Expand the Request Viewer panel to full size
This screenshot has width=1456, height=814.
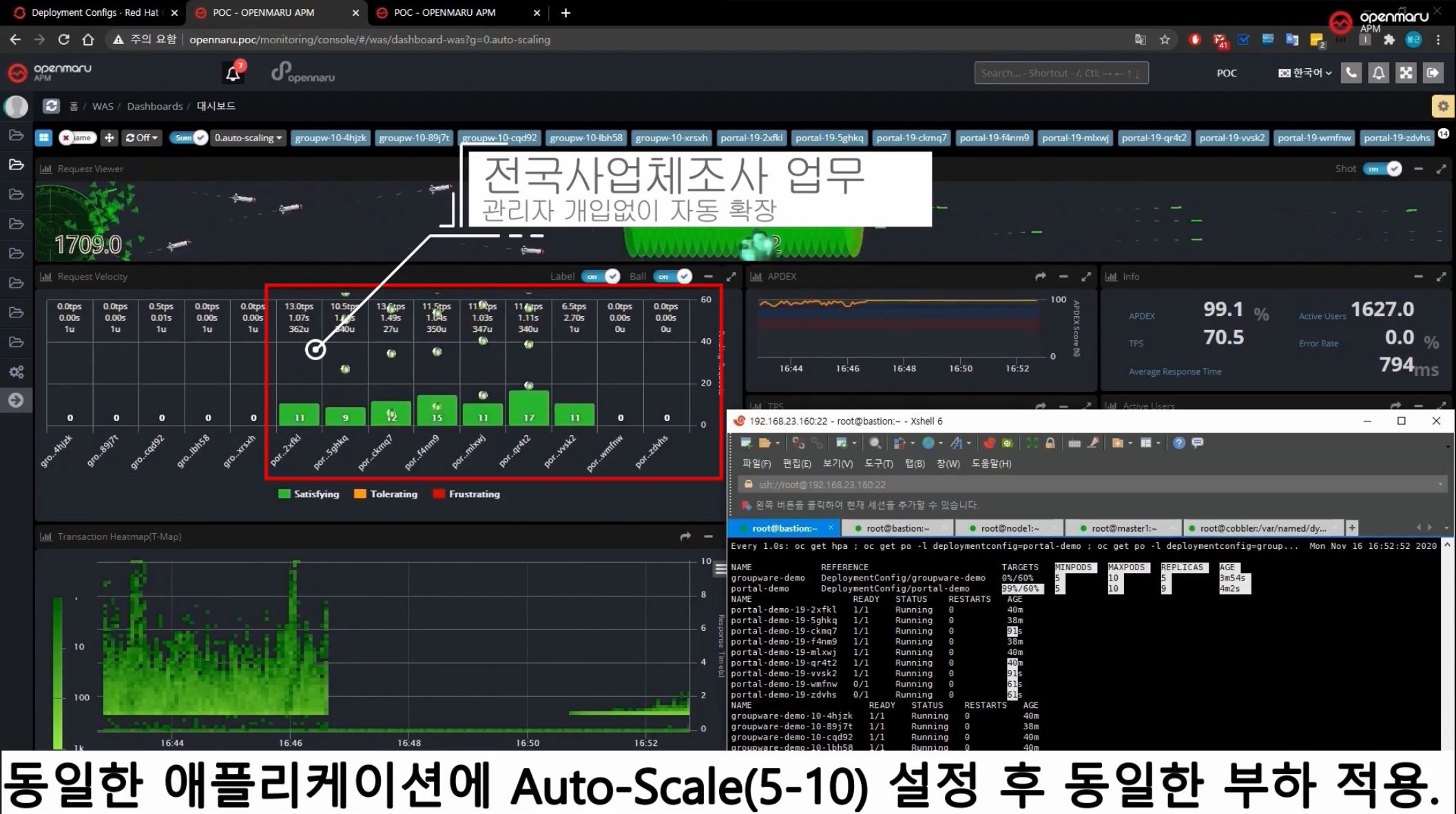coord(1441,169)
